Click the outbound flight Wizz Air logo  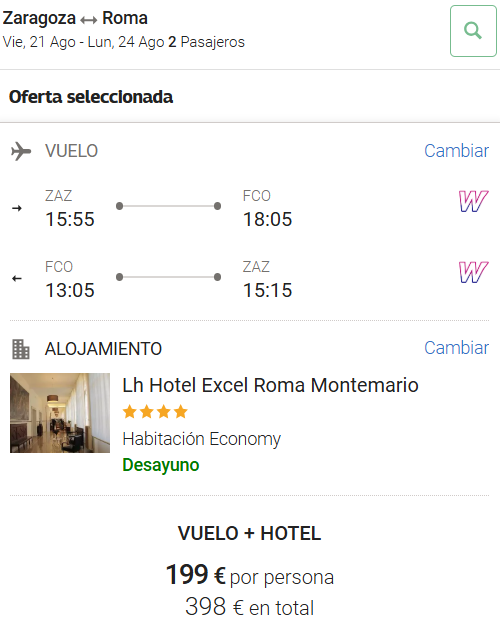coord(473,201)
